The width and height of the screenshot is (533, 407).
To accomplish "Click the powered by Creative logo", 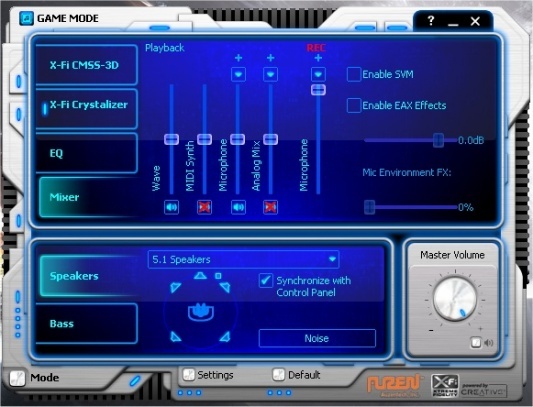I will click(484, 390).
